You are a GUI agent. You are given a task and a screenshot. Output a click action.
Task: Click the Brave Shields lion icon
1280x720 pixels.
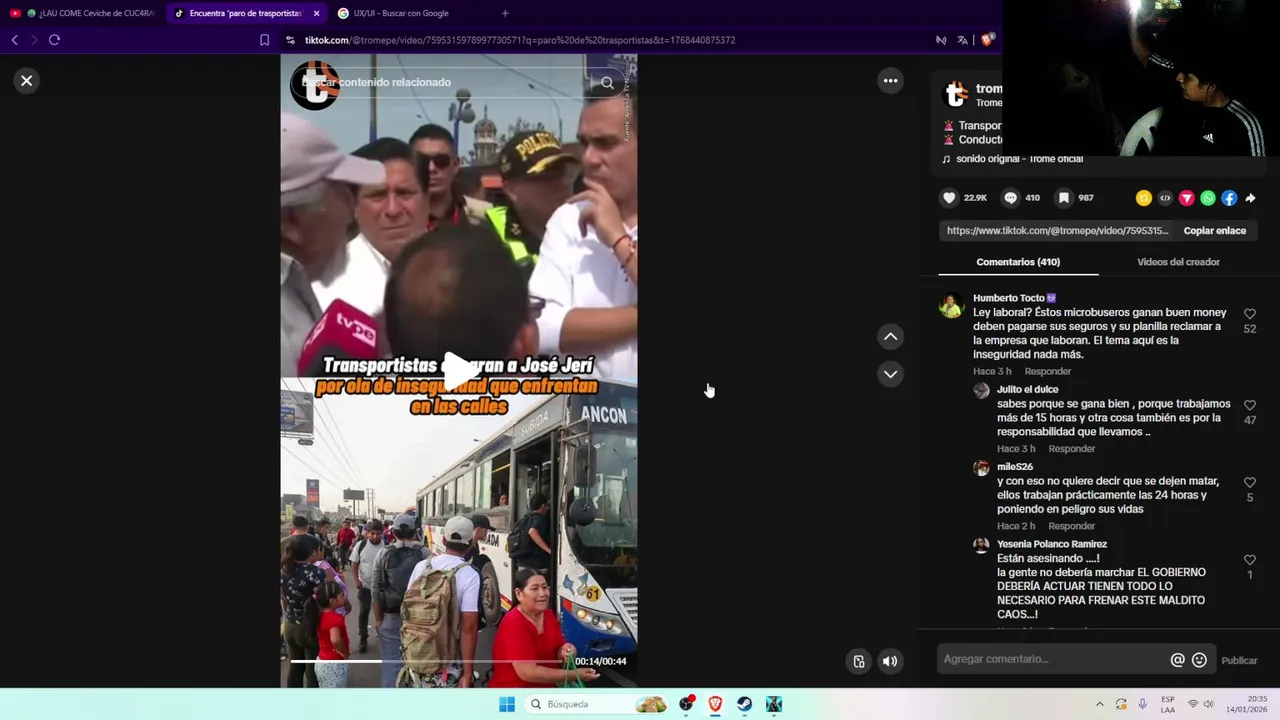[x=987, y=40]
